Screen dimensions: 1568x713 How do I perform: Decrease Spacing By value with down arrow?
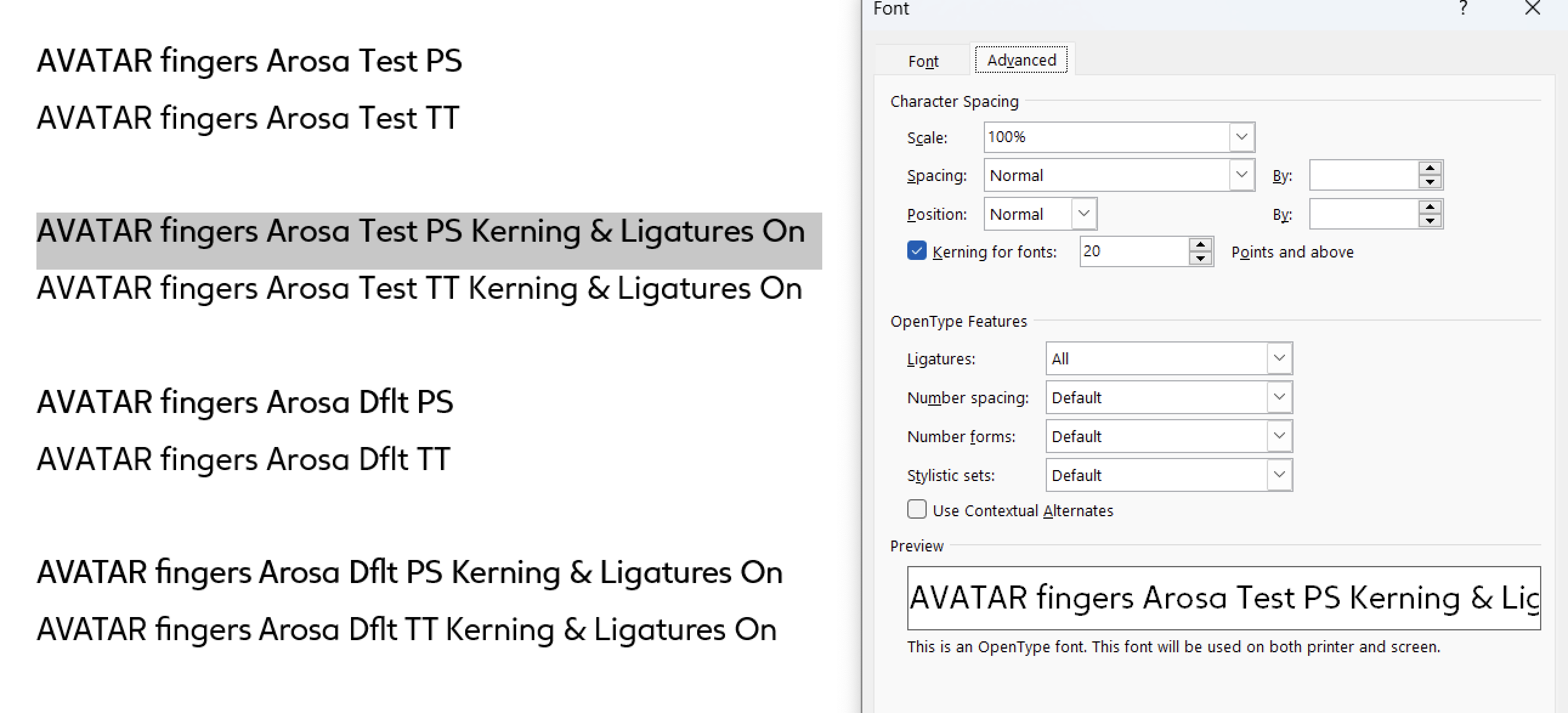point(1430,182)
